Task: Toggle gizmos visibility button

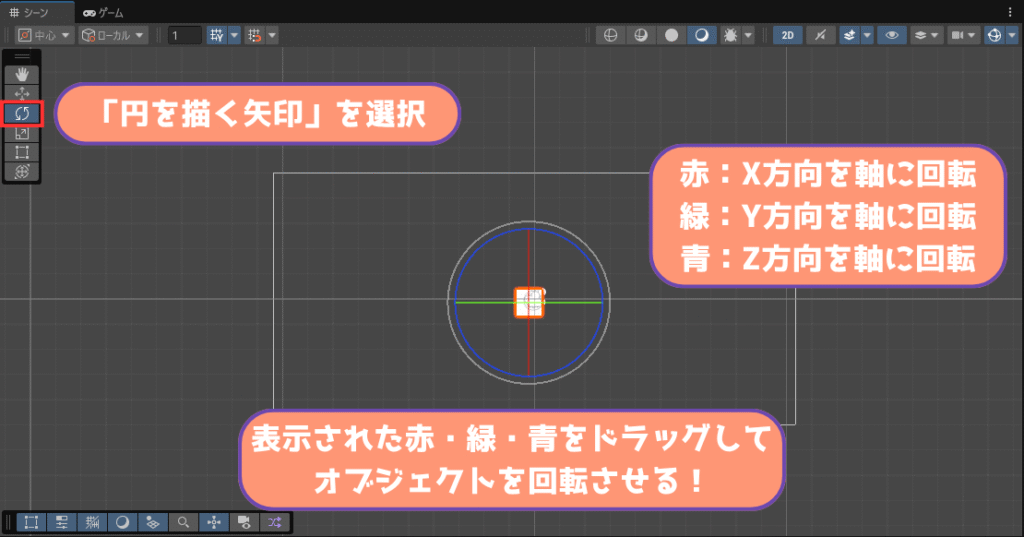Action: coord(994,35)
